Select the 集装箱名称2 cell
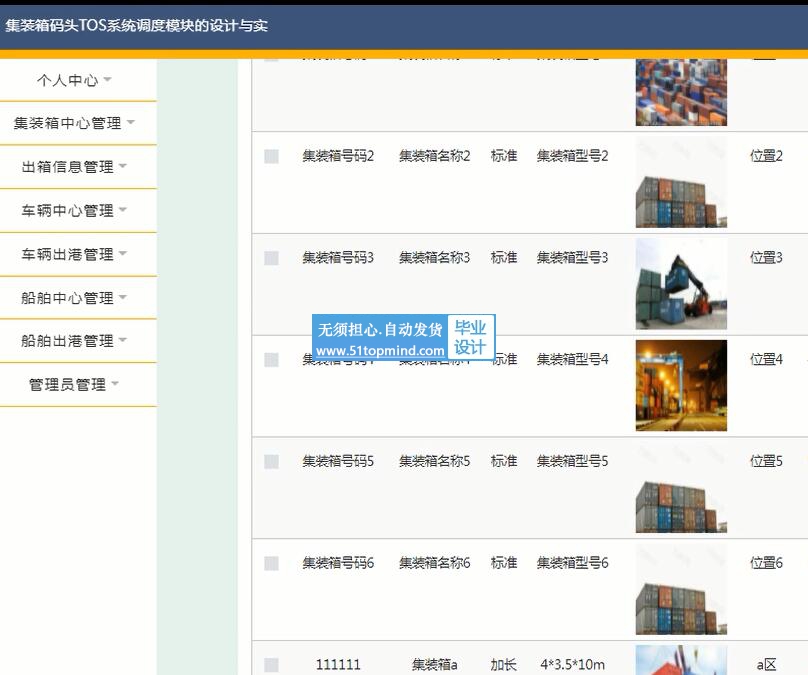Viewport: 808px width, 675px height. click(434, 156)
